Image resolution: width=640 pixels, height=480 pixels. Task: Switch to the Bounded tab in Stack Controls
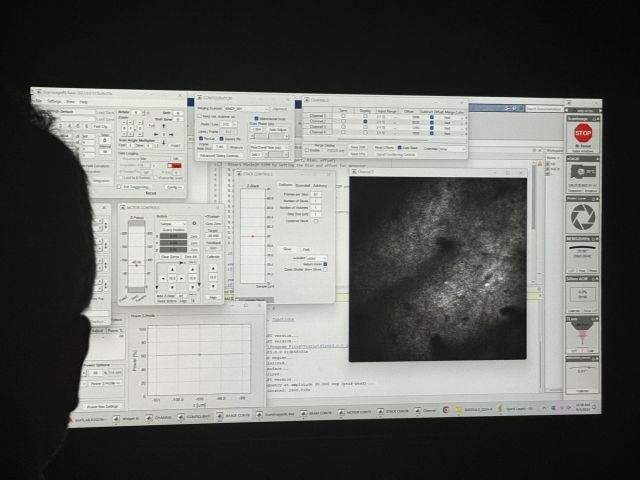click(305, 185)
